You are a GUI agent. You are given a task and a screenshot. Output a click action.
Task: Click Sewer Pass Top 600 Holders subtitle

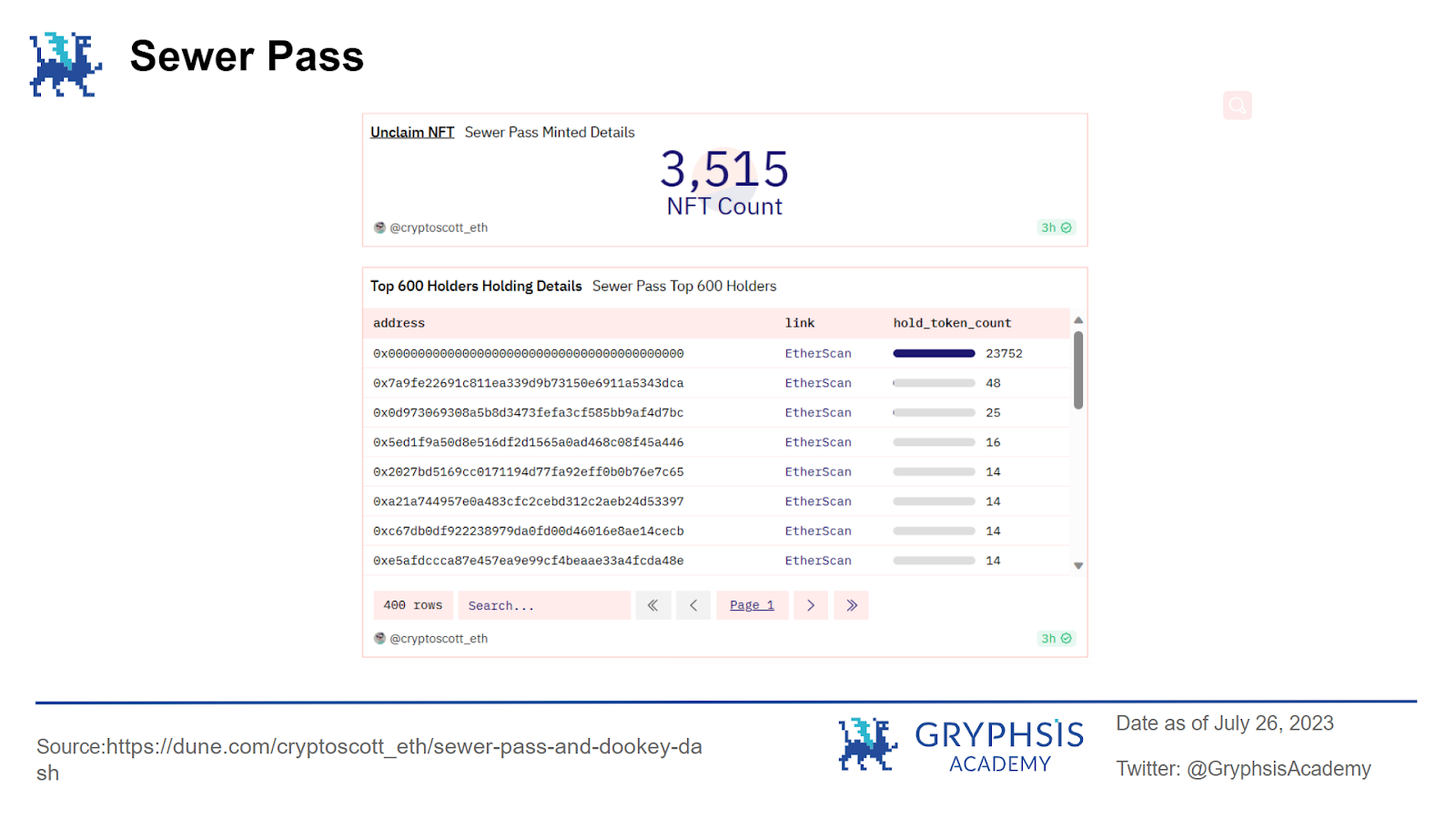pyautogui.click(x=684, y=286)
